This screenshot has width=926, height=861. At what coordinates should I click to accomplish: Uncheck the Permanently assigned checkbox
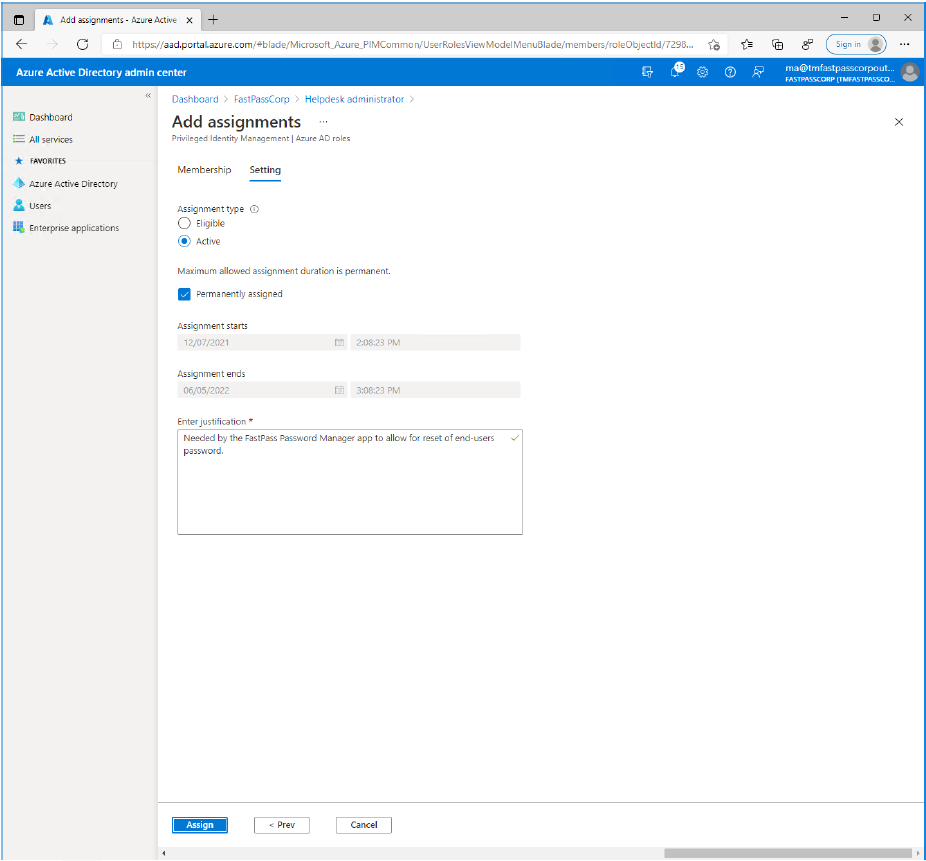[x=184, y=294]
